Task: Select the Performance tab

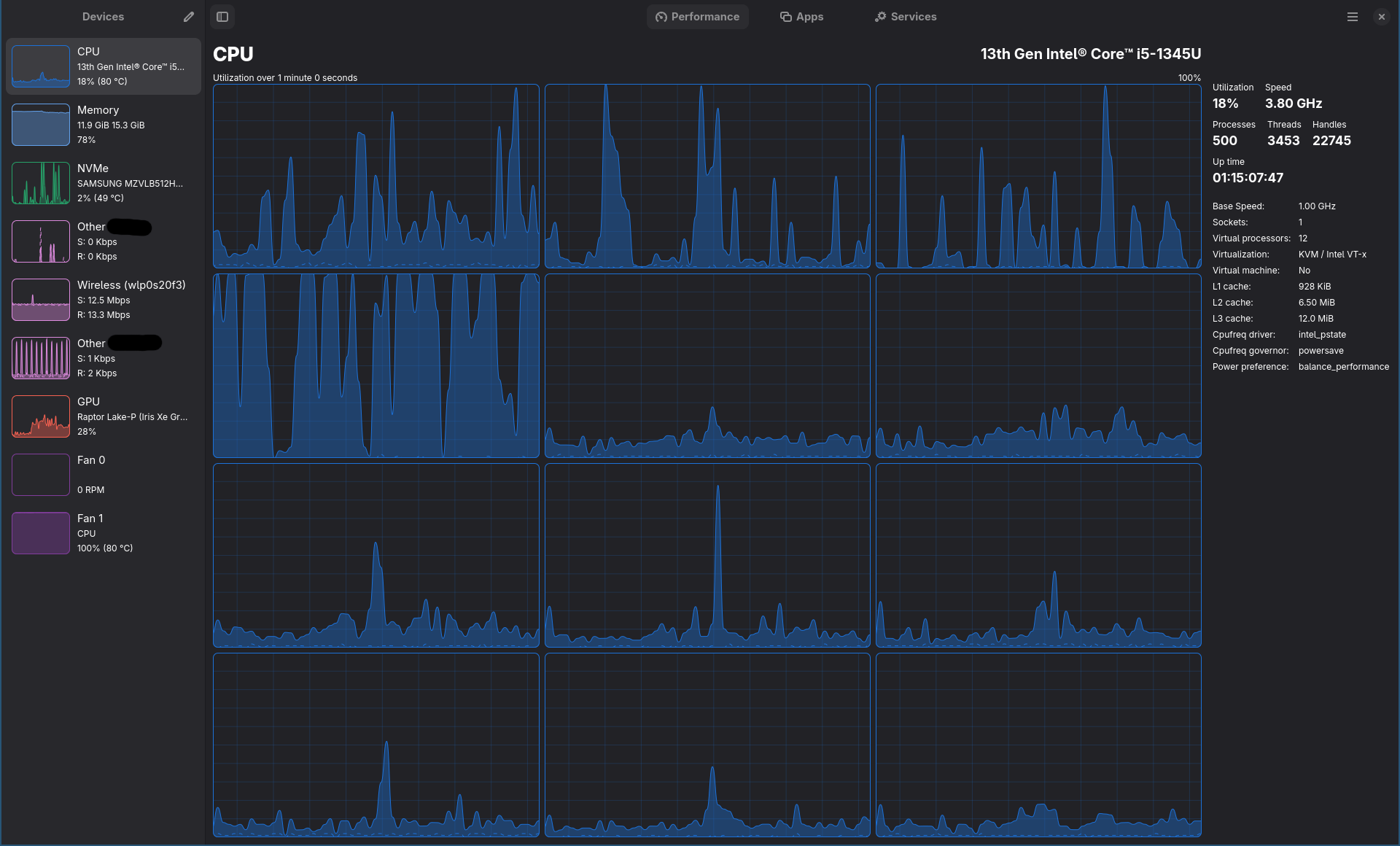Action: click(x=697, y=17)
